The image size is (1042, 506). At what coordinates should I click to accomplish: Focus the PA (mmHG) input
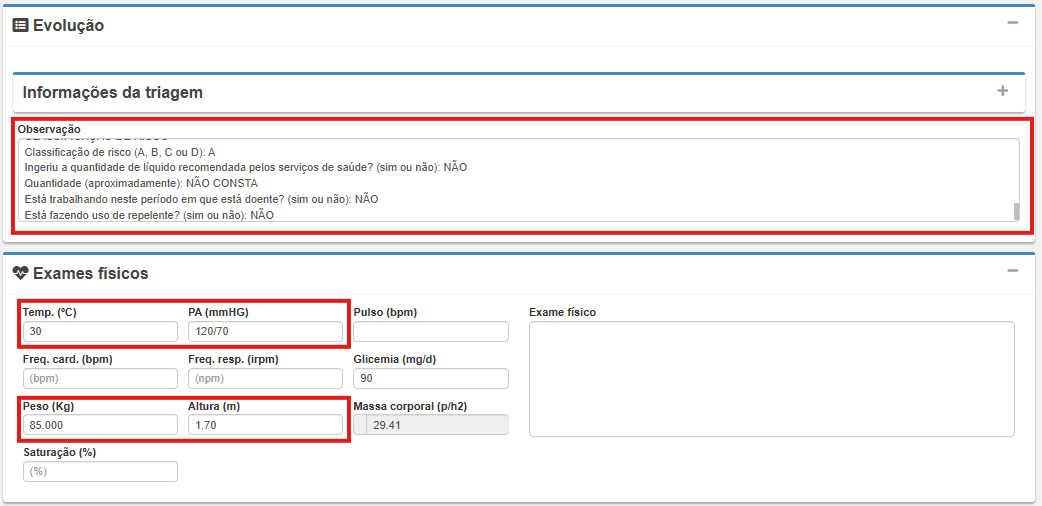click(x=265, y=332)
